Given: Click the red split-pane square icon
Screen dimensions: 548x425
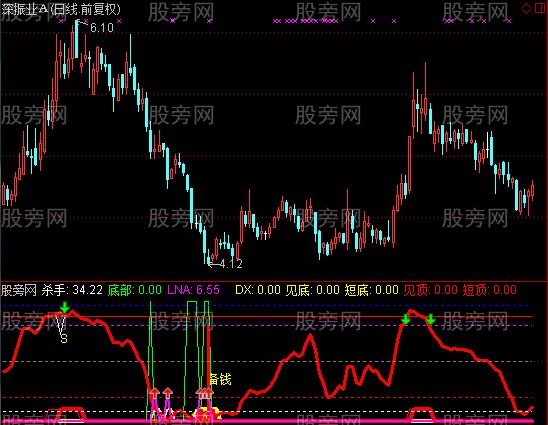Looking at the screenshot, I should [541, 8].
